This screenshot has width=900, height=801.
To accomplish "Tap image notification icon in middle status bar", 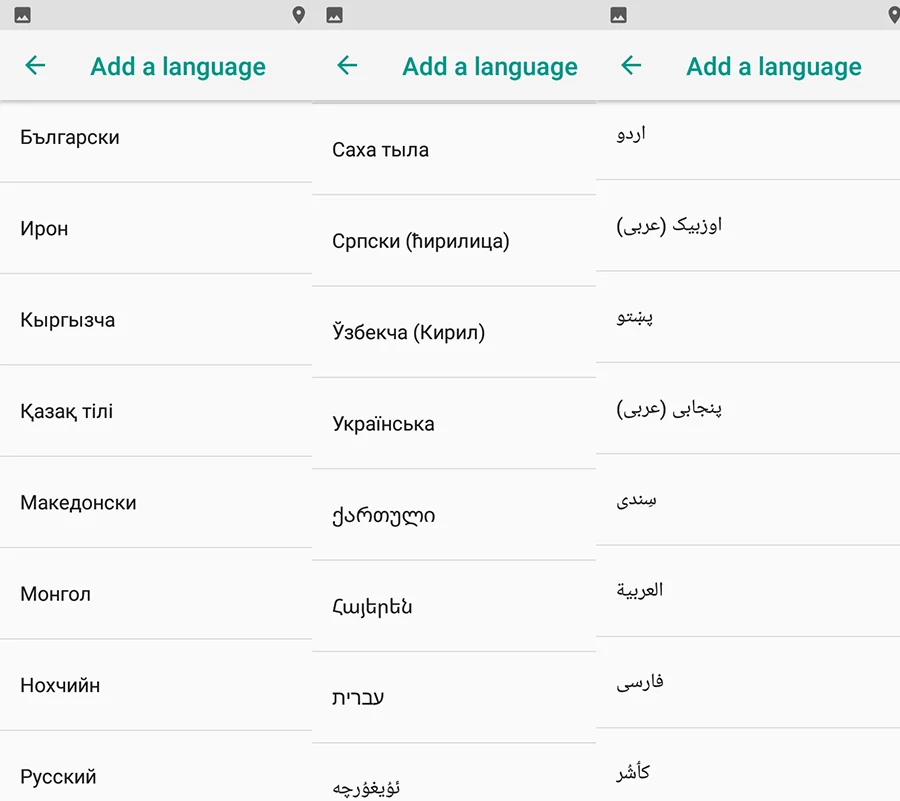I will point(335,15).
